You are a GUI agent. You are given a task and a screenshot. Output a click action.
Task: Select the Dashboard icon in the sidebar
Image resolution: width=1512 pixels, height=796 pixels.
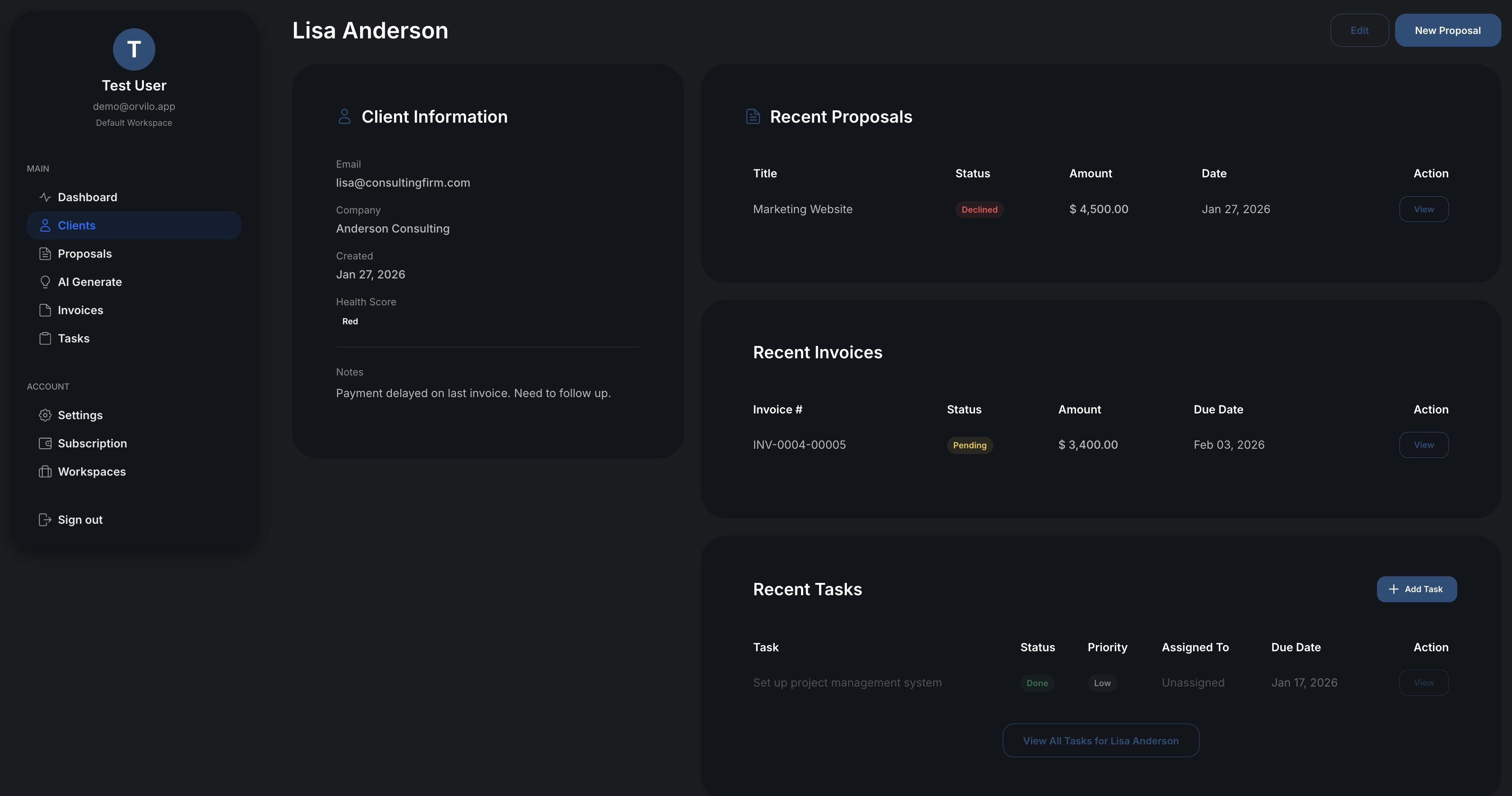tap(45, 197)
